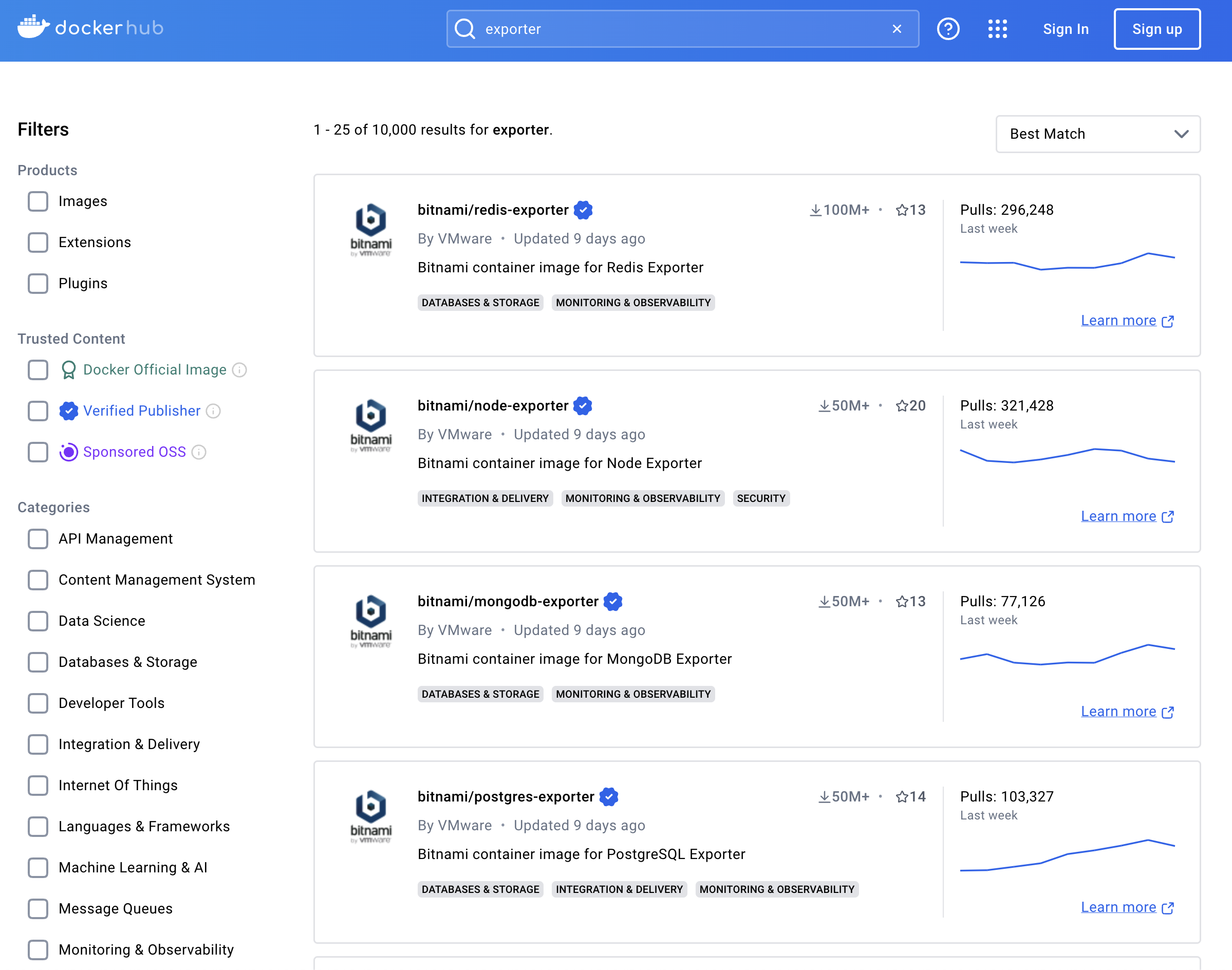The height and width of the screenshot is (970, 1232).
Task: Tick the Databases & Storage category
Action: (x=38, y=662)
